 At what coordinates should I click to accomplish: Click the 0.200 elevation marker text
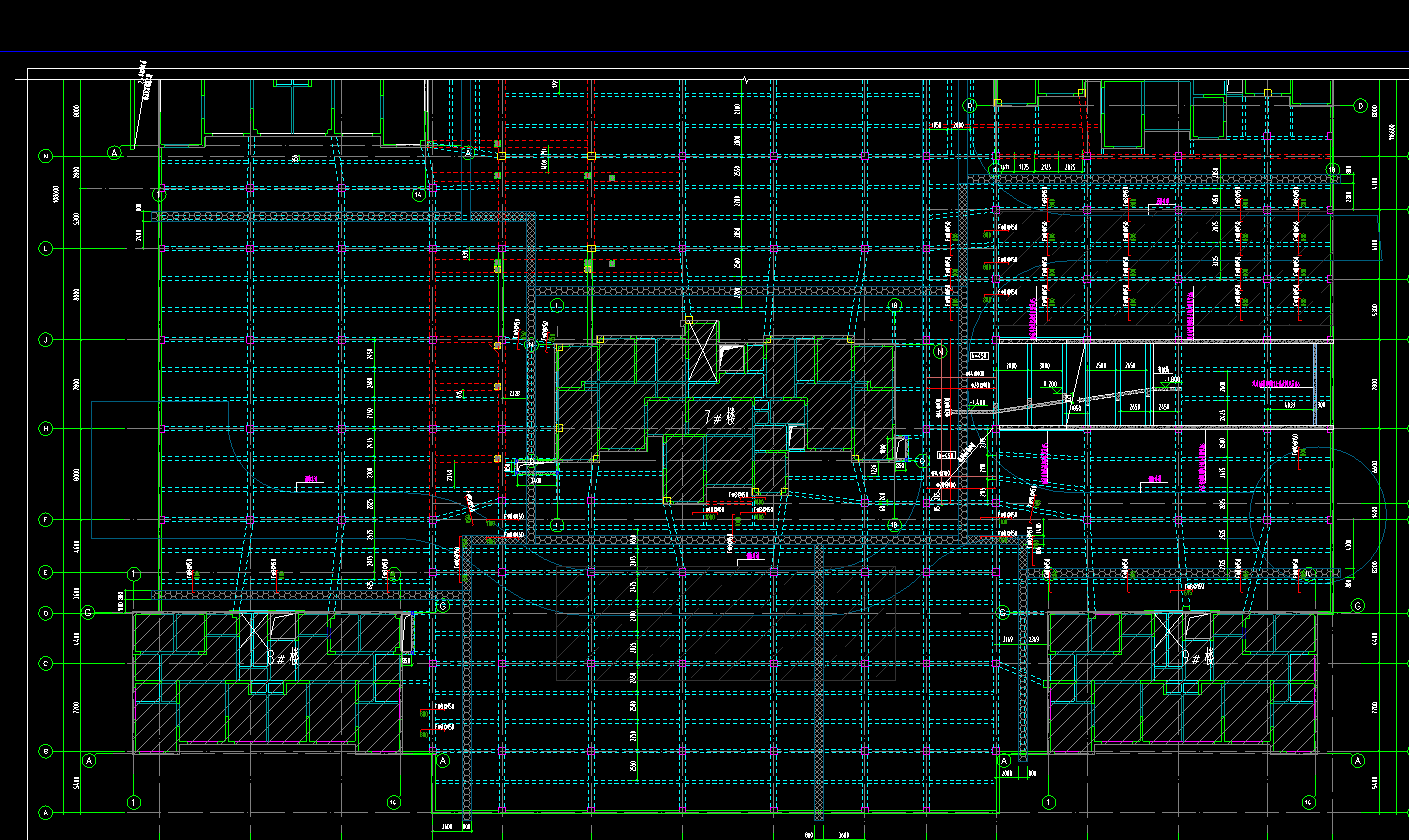tap(1050, 384)
